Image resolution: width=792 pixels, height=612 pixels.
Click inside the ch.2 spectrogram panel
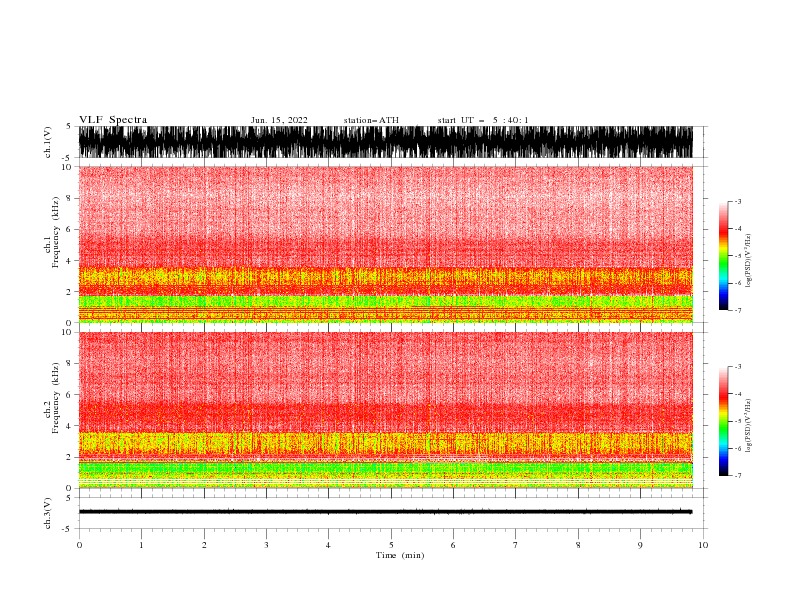point(385,410)
